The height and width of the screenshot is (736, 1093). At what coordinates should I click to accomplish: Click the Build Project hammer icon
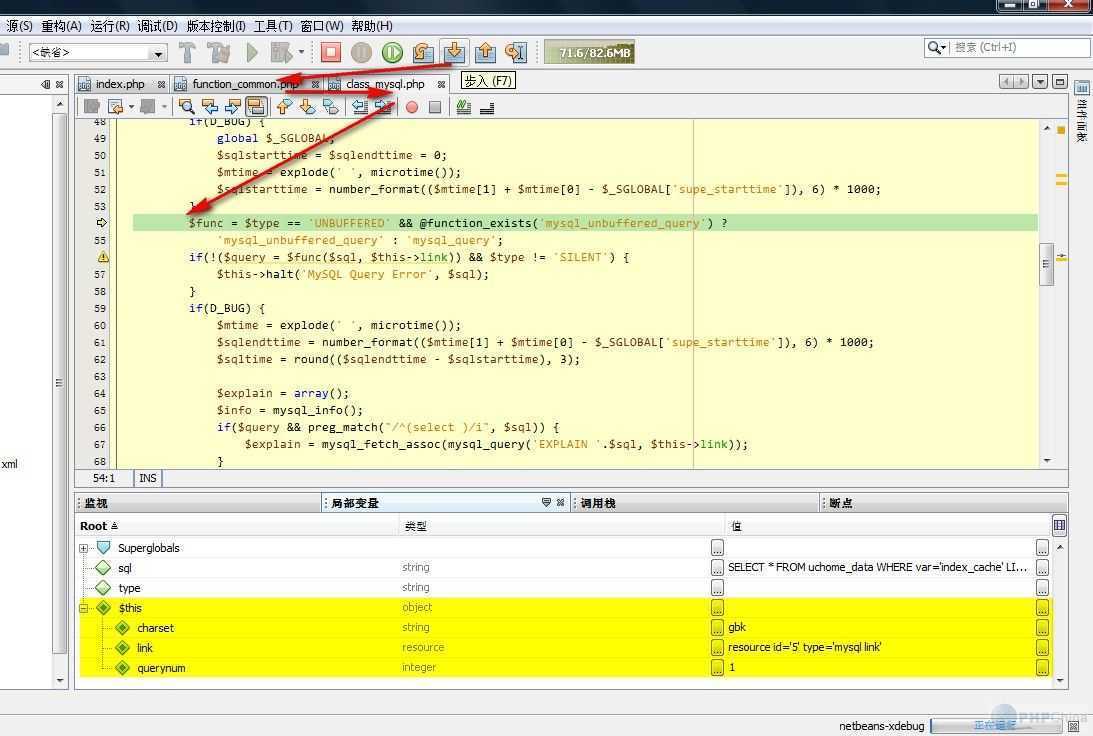pos(187,52)
